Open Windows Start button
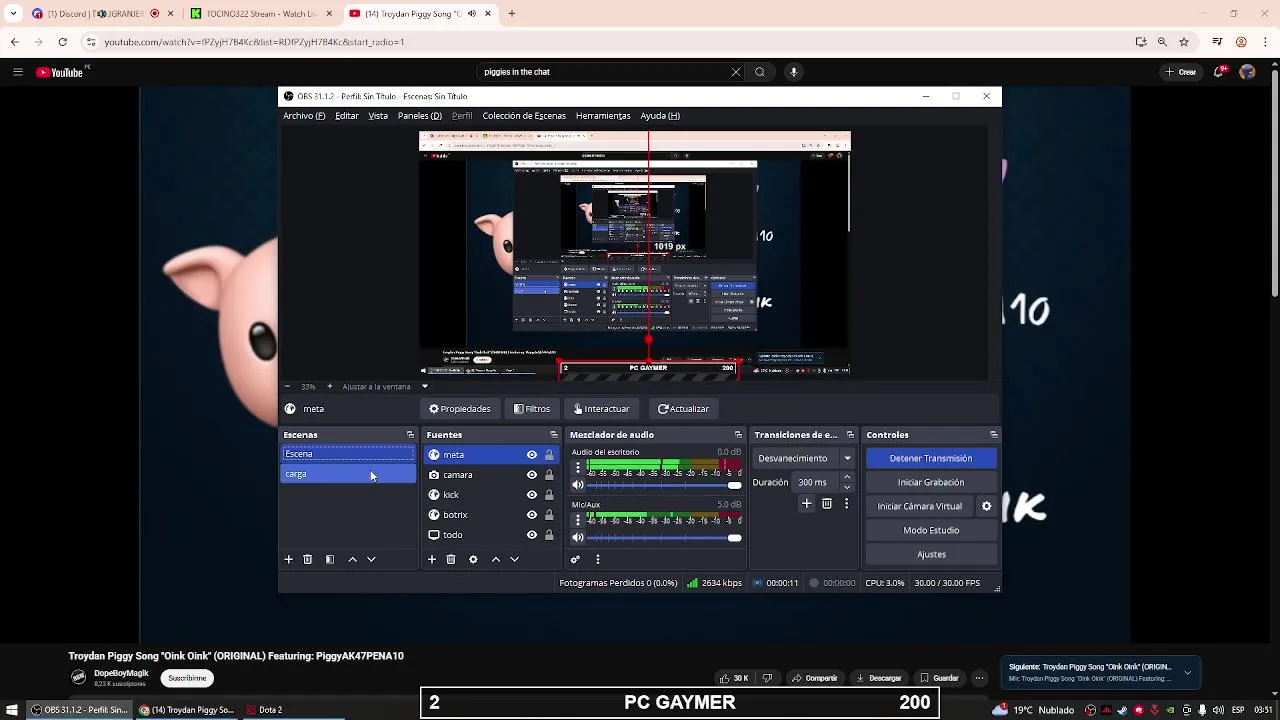This screenshot has width=1280, height=720. pyautogui.click(x=12, y=710)
